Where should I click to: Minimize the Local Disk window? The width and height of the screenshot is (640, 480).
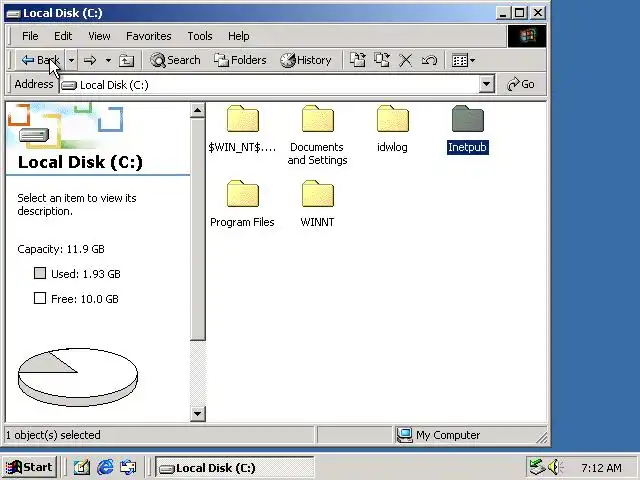click(503, 13)
